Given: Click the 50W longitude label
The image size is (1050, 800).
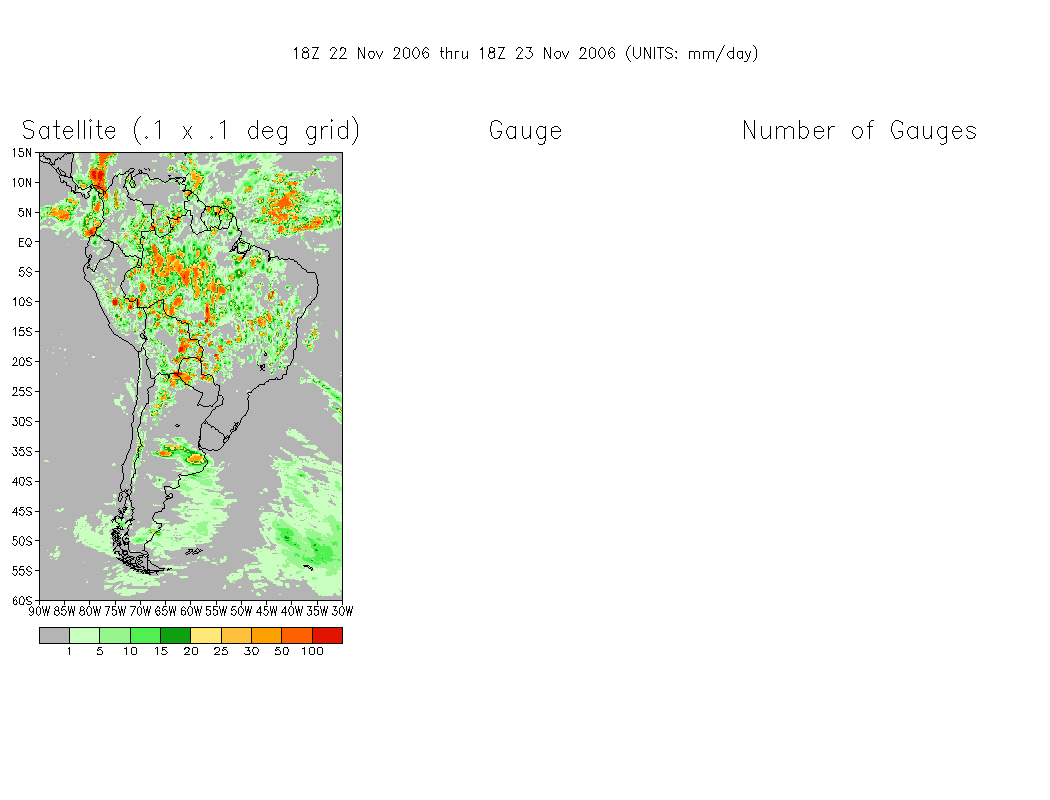Looking at the screenshot, I should pyautogui.click(x=241, y=611).
